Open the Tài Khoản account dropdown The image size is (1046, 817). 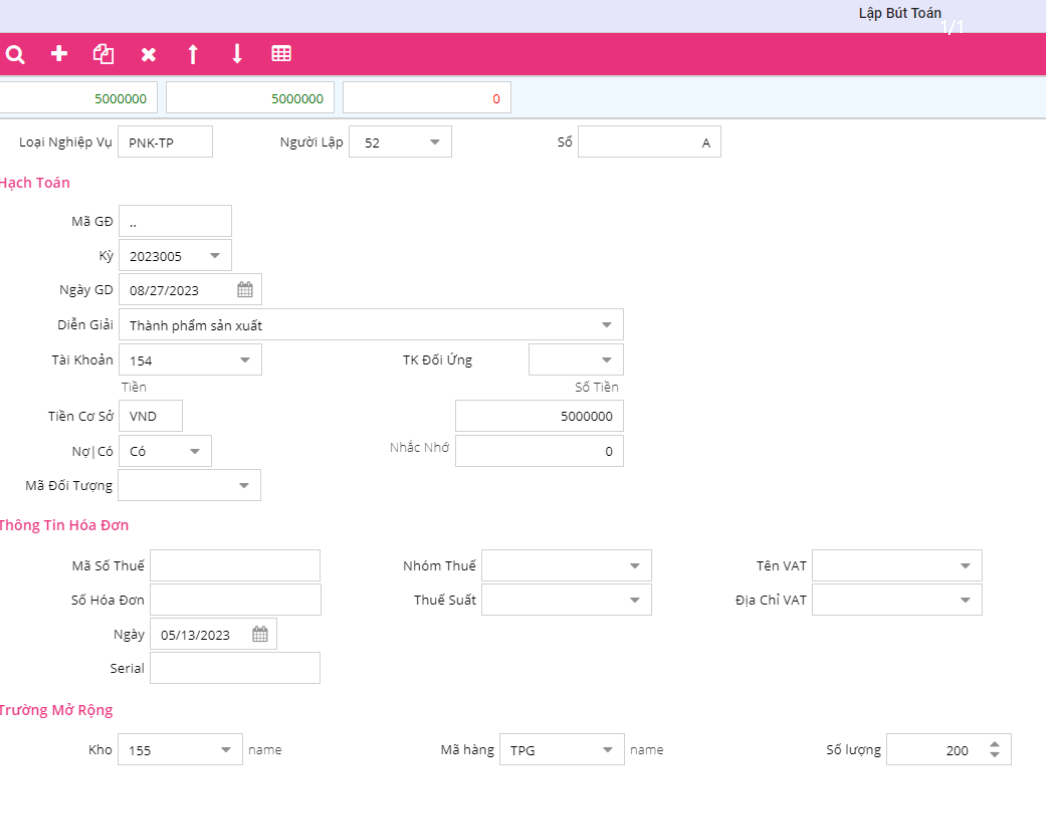tap(245, 360)
